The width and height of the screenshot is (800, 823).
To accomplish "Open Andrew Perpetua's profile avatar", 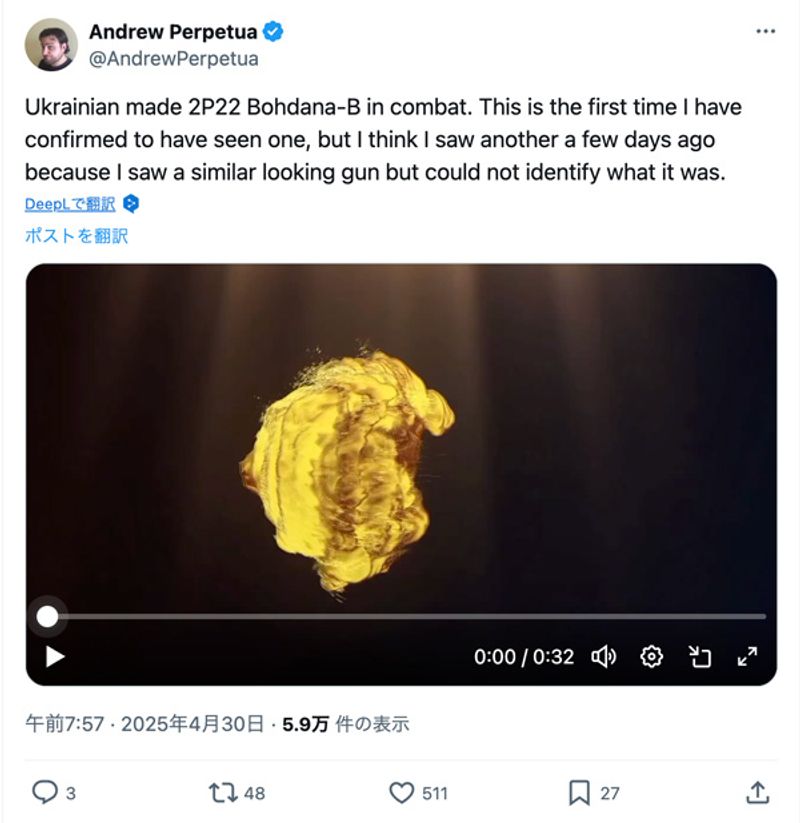I will pyautogui.click(x=51, y=44).
